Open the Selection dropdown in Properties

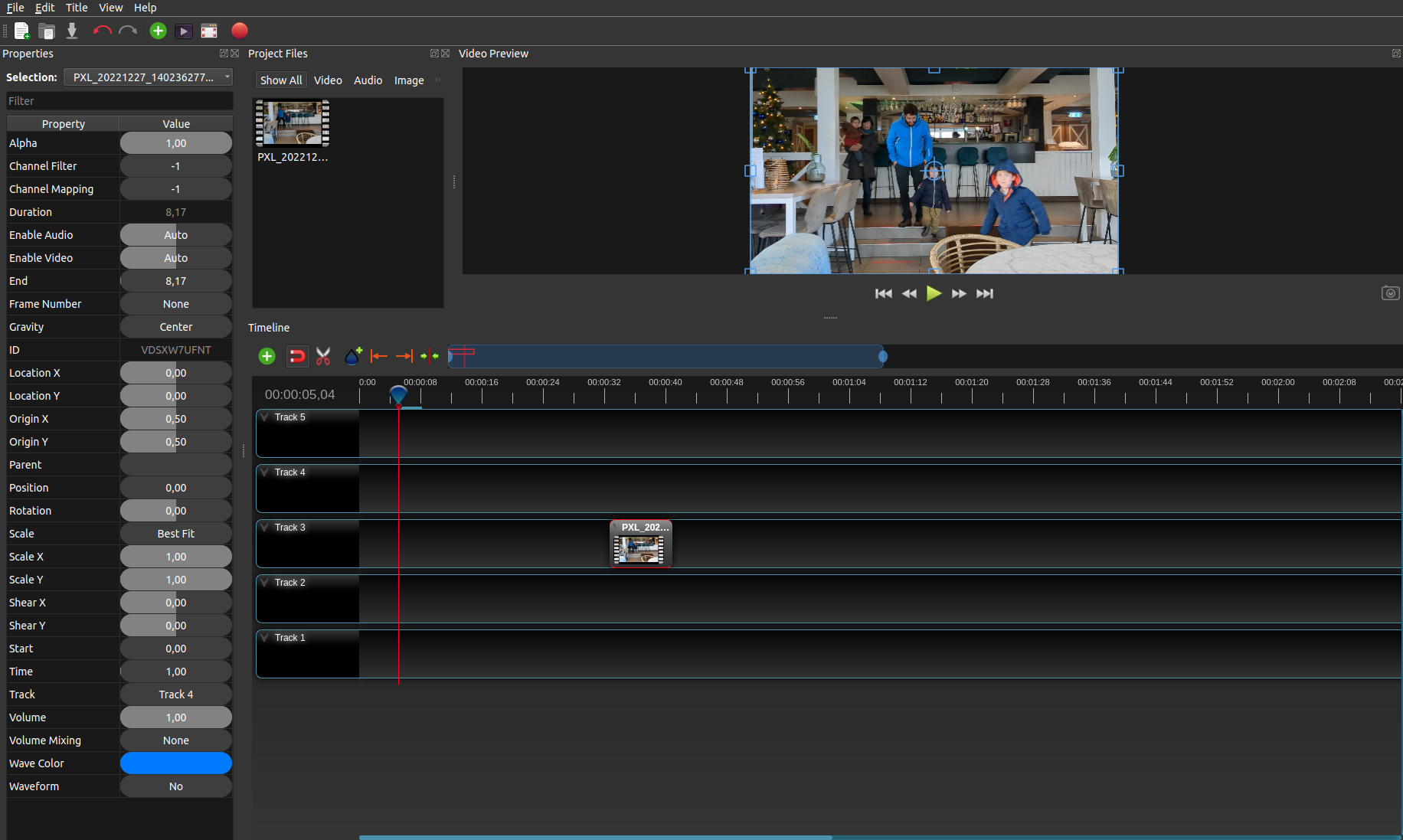click(x=148, y=77)
